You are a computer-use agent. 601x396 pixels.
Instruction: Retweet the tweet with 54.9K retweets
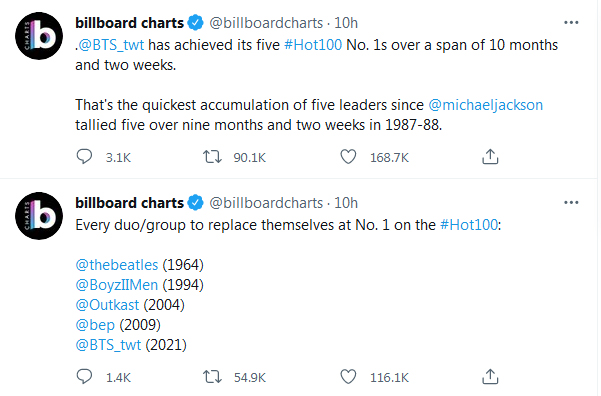212,377
